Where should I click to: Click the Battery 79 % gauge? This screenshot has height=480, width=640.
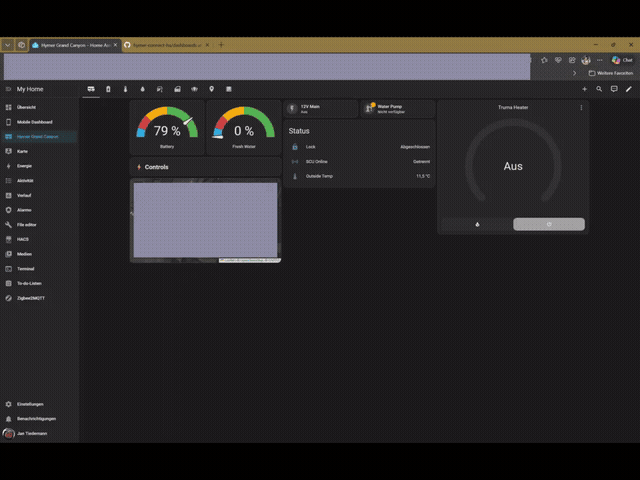tap(167, 127)
